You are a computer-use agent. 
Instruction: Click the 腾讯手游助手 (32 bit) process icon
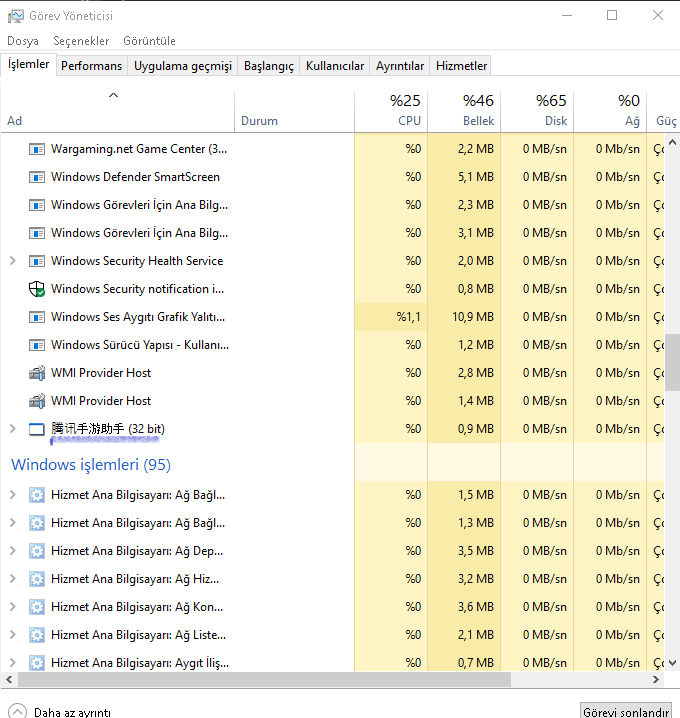37,429
